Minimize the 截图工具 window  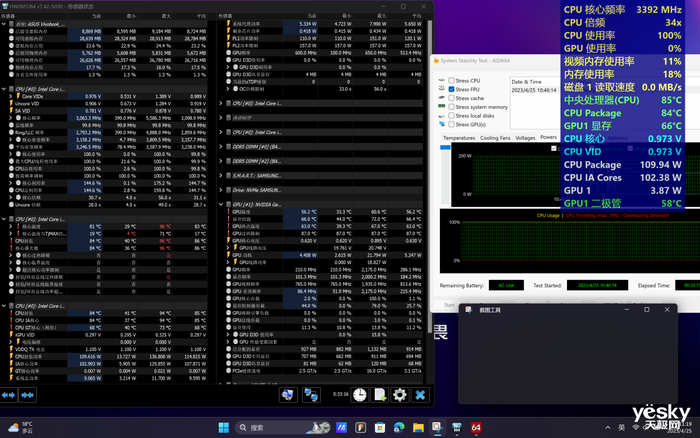click(x=627, y=309)
